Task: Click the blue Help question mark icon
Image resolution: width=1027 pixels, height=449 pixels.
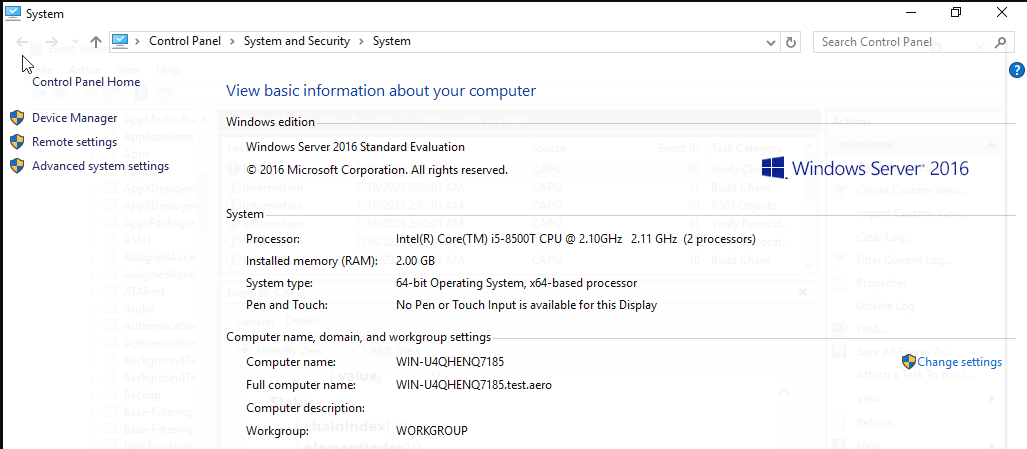Action: 1016,70
